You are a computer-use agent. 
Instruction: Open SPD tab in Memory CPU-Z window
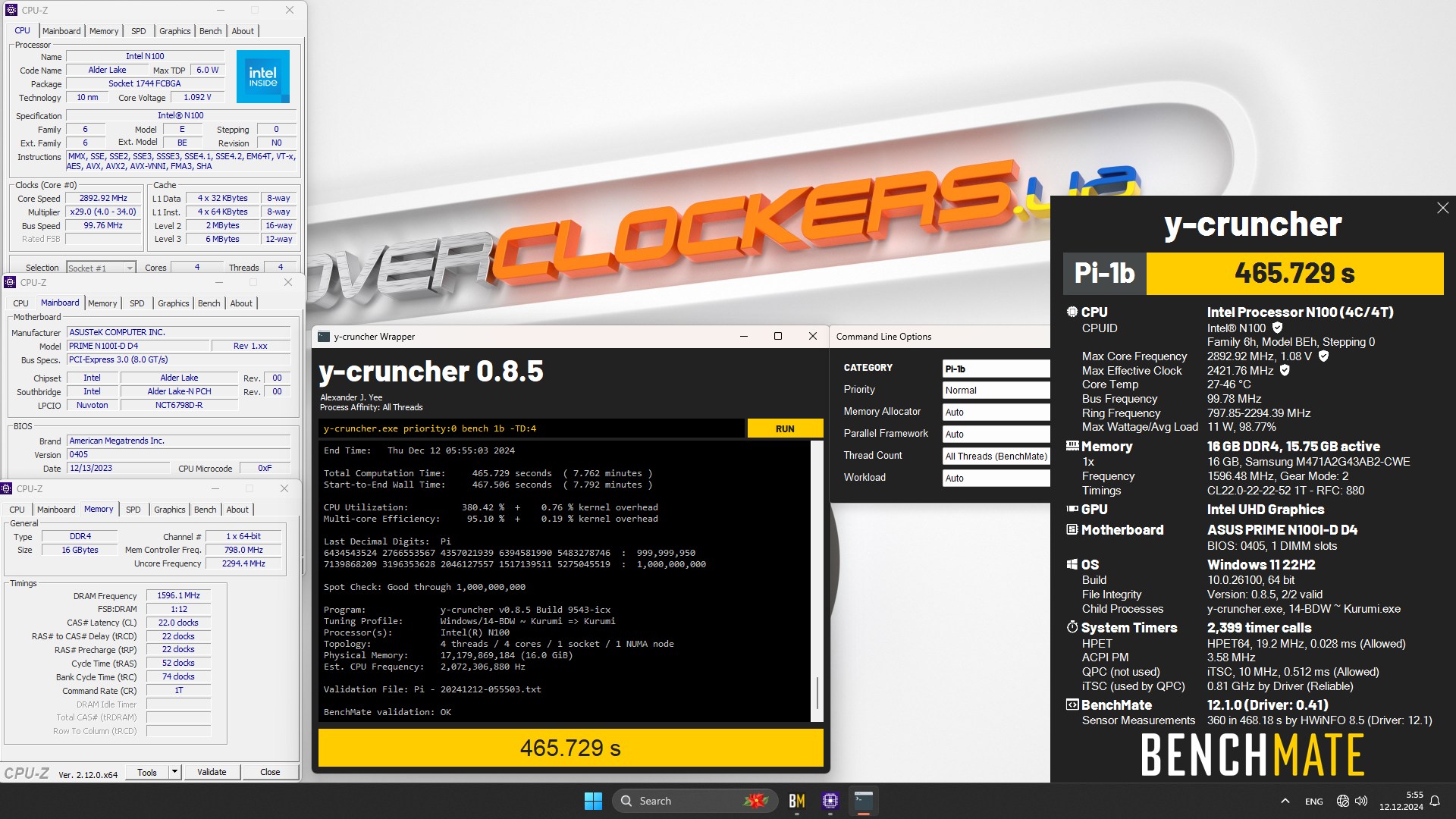tap(133, 510)
